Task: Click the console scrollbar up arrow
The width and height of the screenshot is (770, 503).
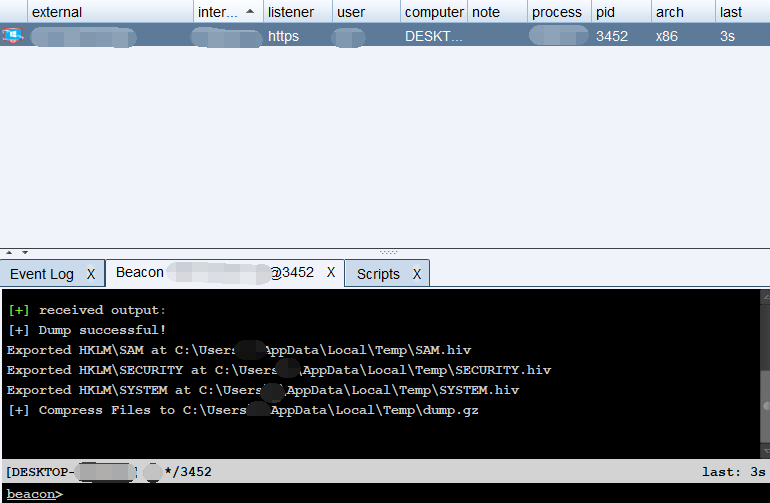Action: click(x=765, y=297)
